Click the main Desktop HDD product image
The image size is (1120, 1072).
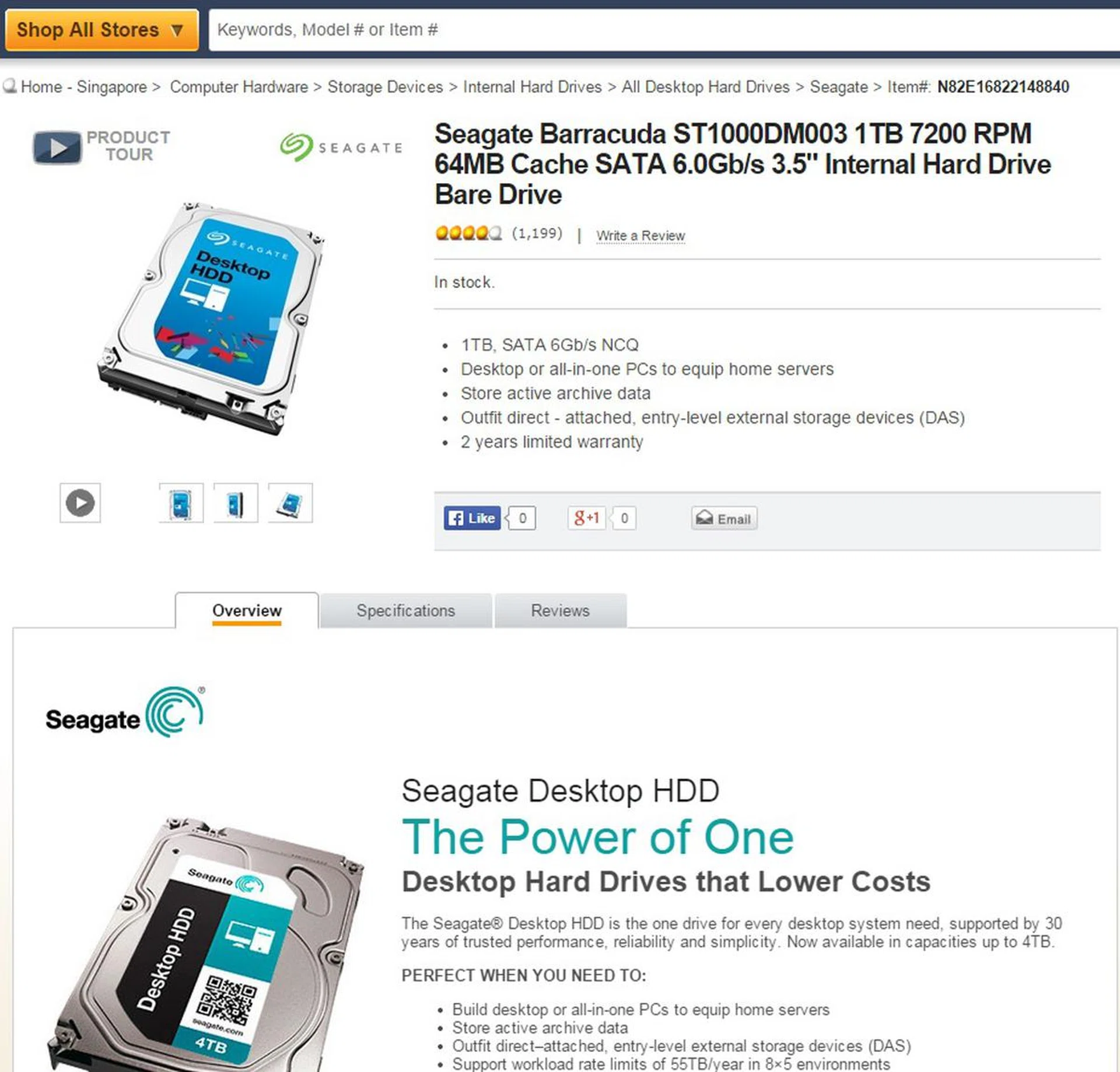pyautogui.click(x=211, y=319)
